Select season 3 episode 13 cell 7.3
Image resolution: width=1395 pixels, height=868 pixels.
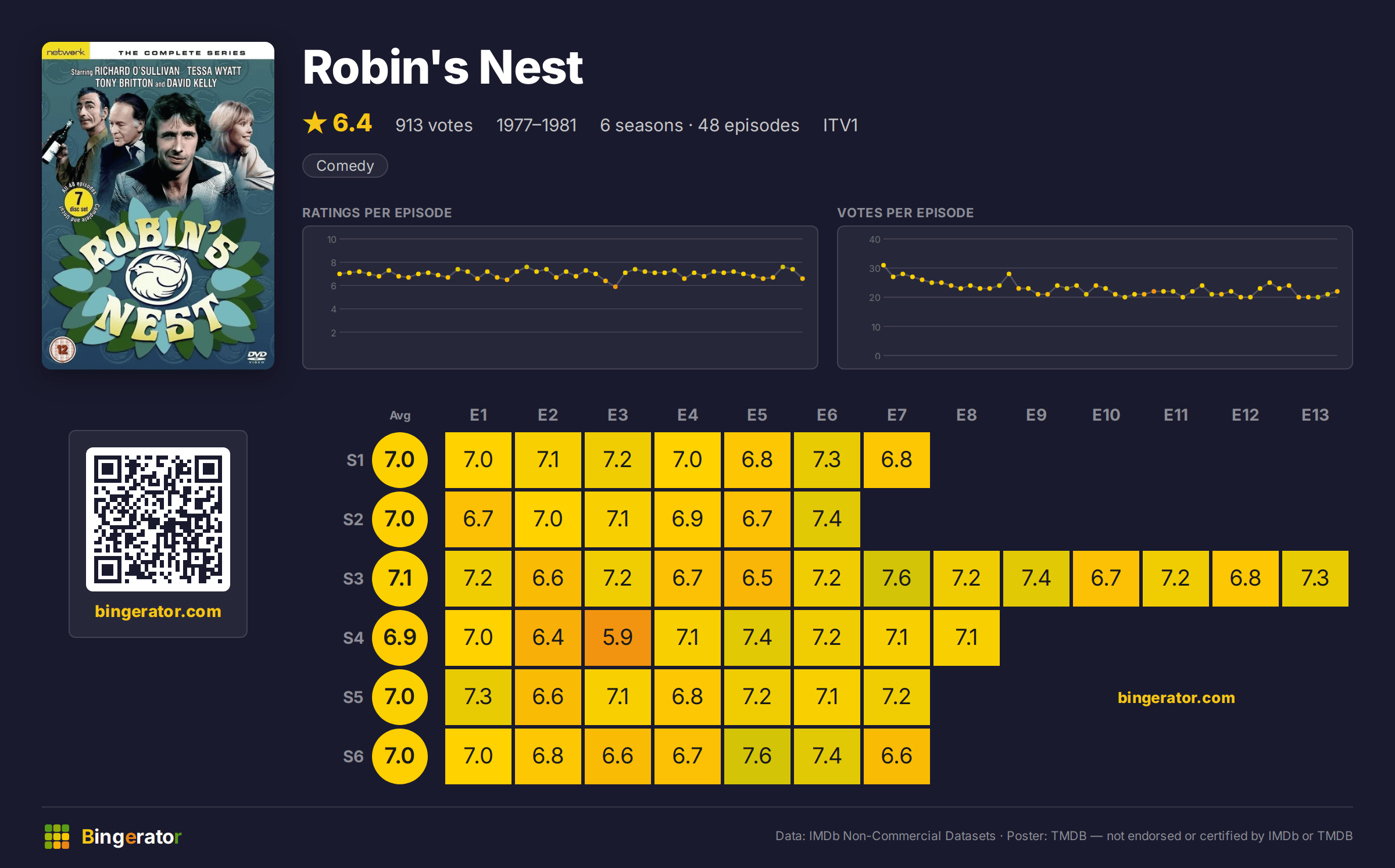1315,579
